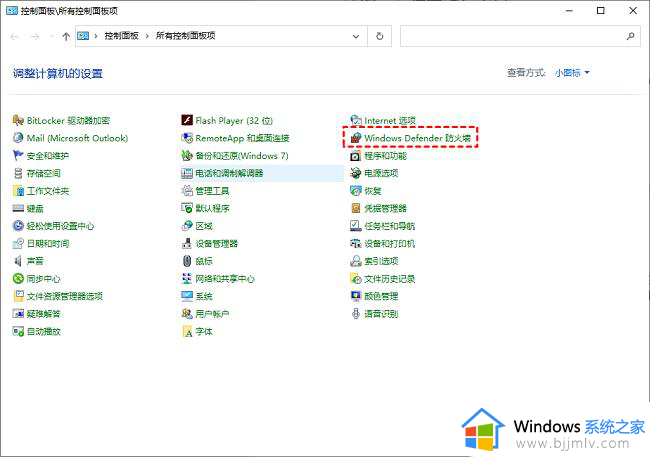
Task: Click the magnifier search icon
Action: click(631, 36)
